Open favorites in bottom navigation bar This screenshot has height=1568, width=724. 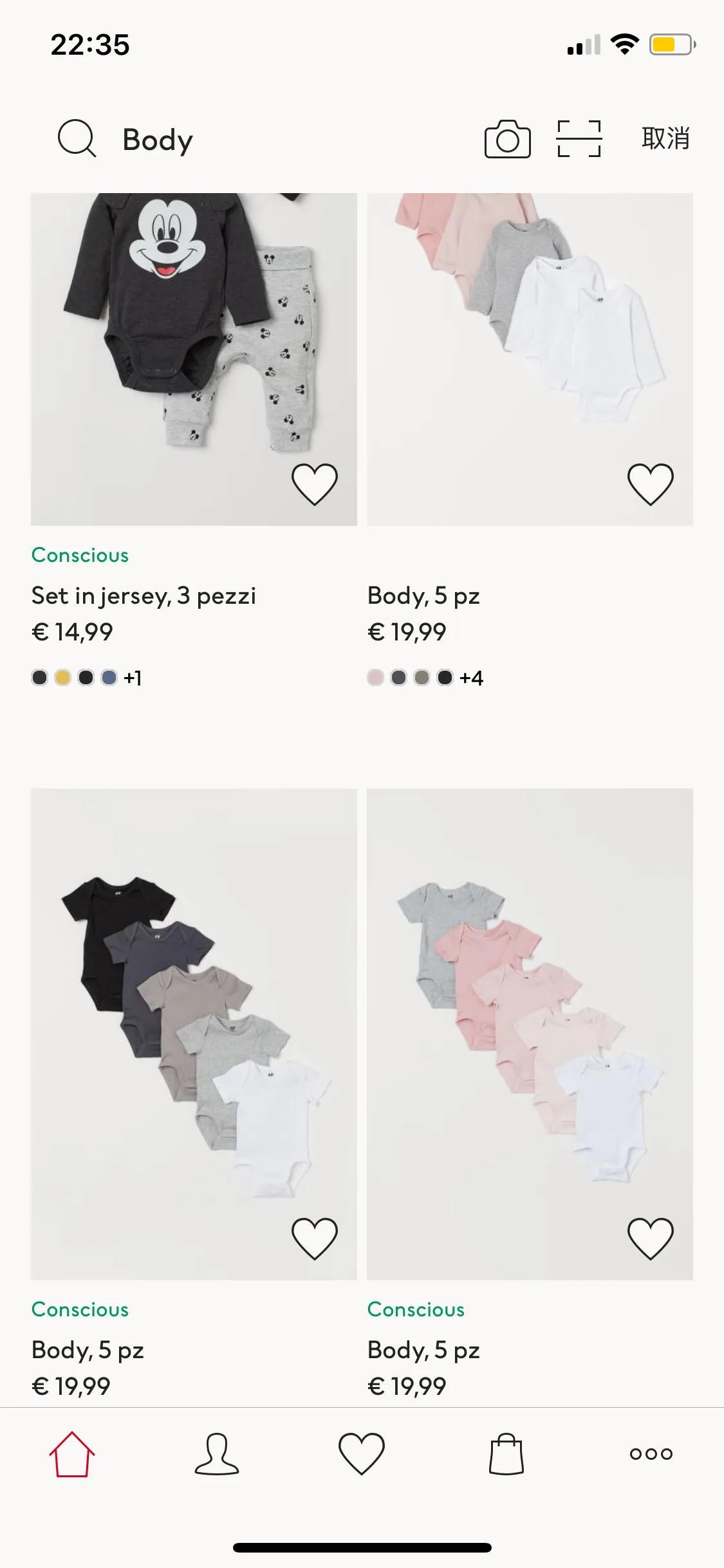coord(362,1454)
